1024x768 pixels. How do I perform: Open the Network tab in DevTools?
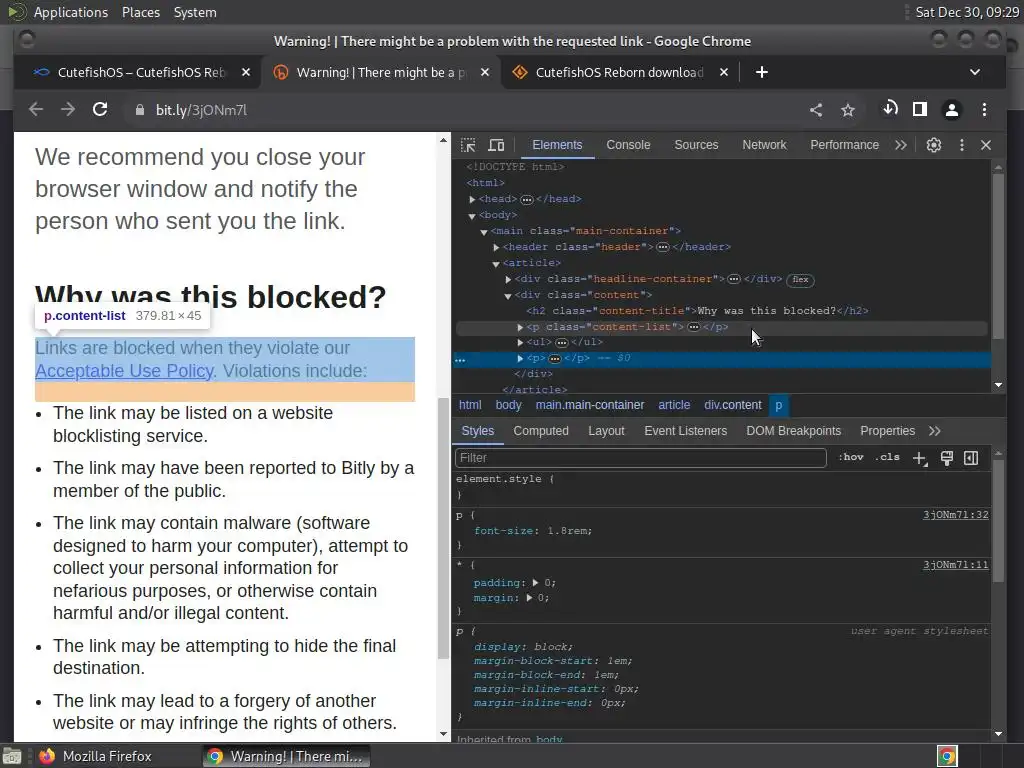[x=764, y=145]
